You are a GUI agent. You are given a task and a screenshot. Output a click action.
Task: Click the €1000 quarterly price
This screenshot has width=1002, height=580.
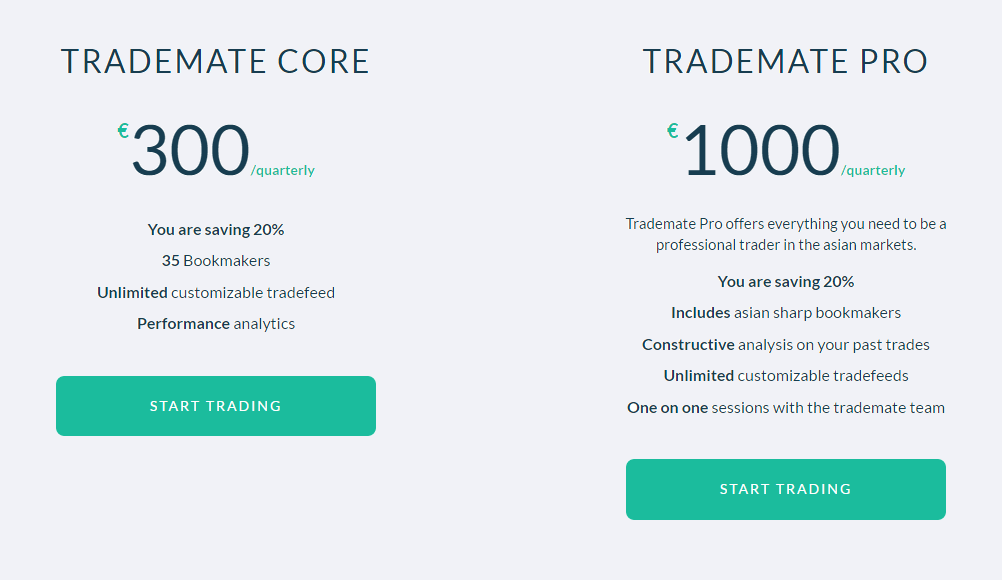tap(786, 151)
